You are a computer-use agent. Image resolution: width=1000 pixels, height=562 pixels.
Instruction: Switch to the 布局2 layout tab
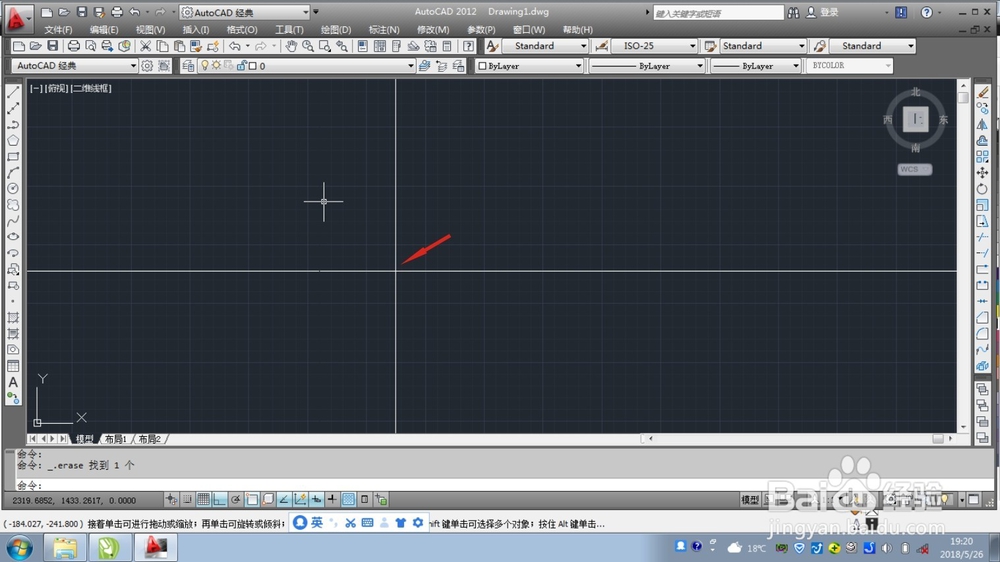(149, 439)
